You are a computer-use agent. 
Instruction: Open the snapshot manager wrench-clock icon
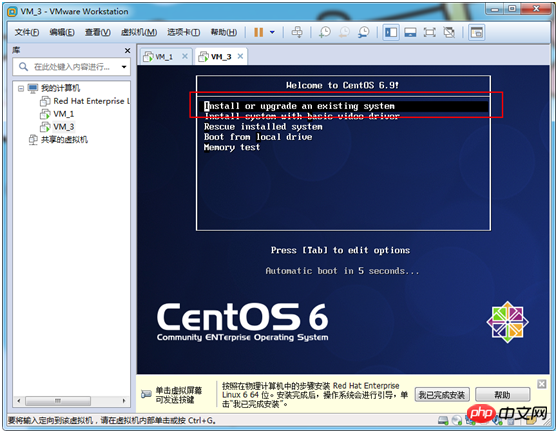click(x=363, y=32)
